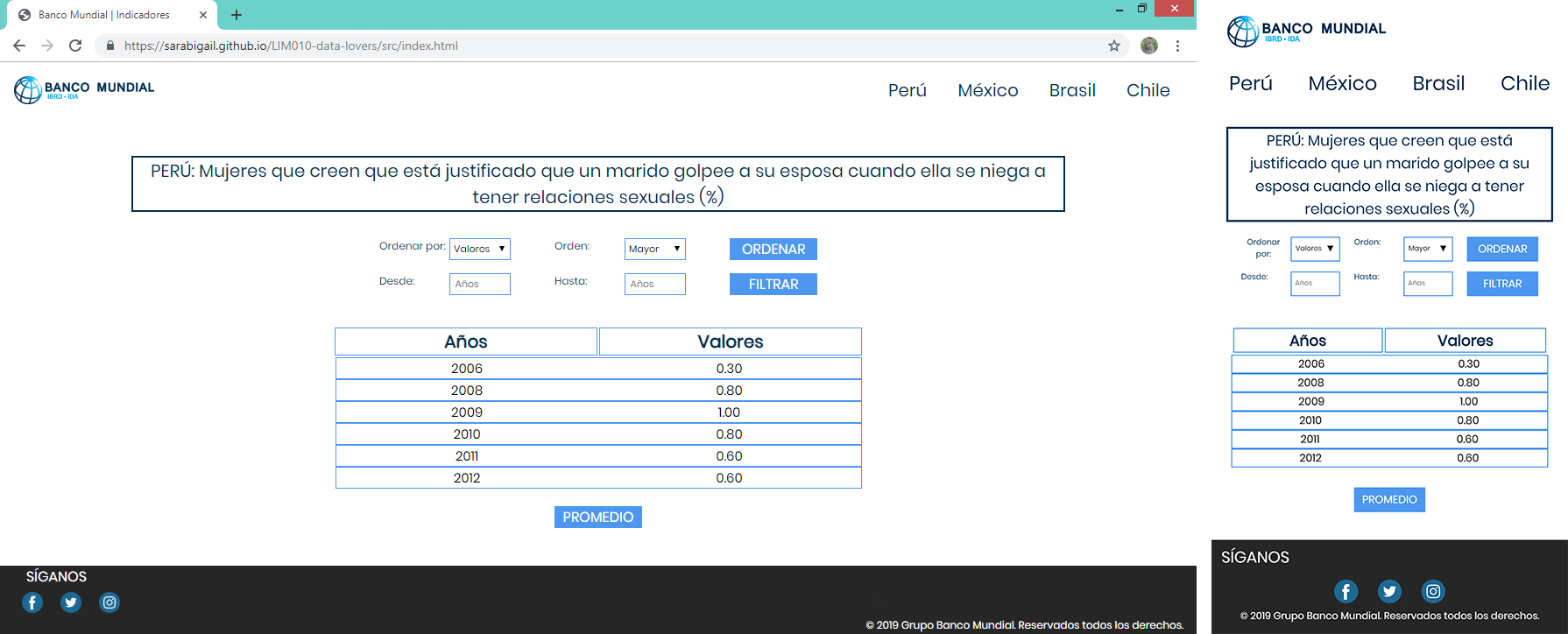Click the PROMEDIO button in desktop view
The width and height of the screenshot is (1568, 634).
click(598, 517)
